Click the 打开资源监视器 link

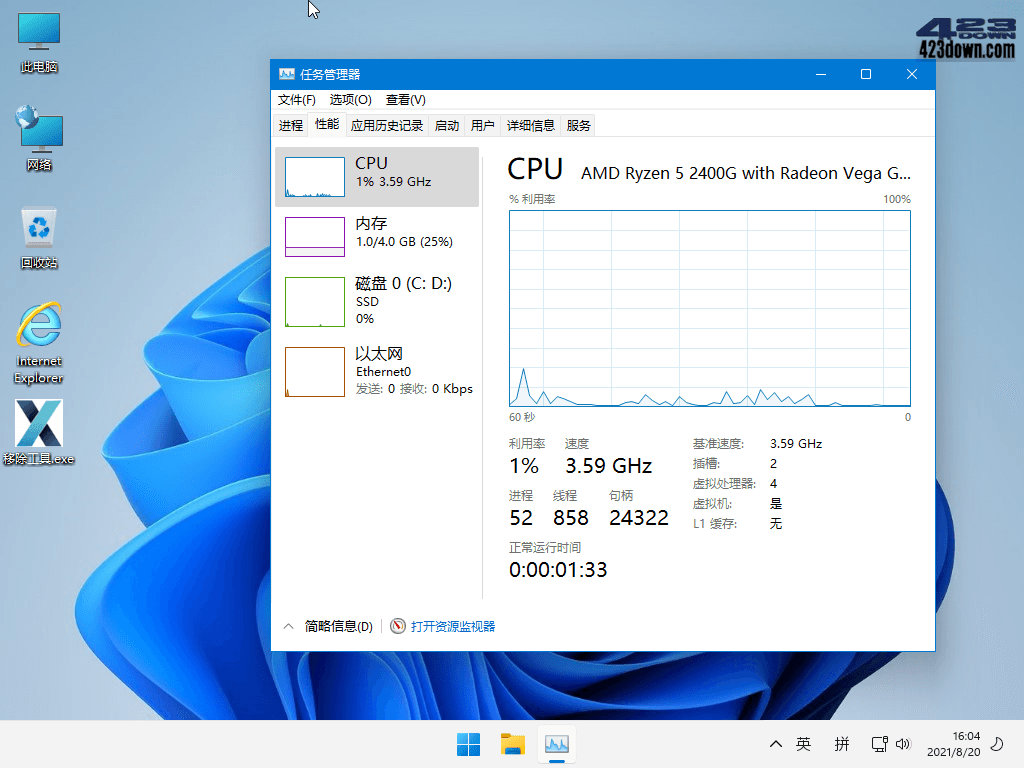pos(452,626)
